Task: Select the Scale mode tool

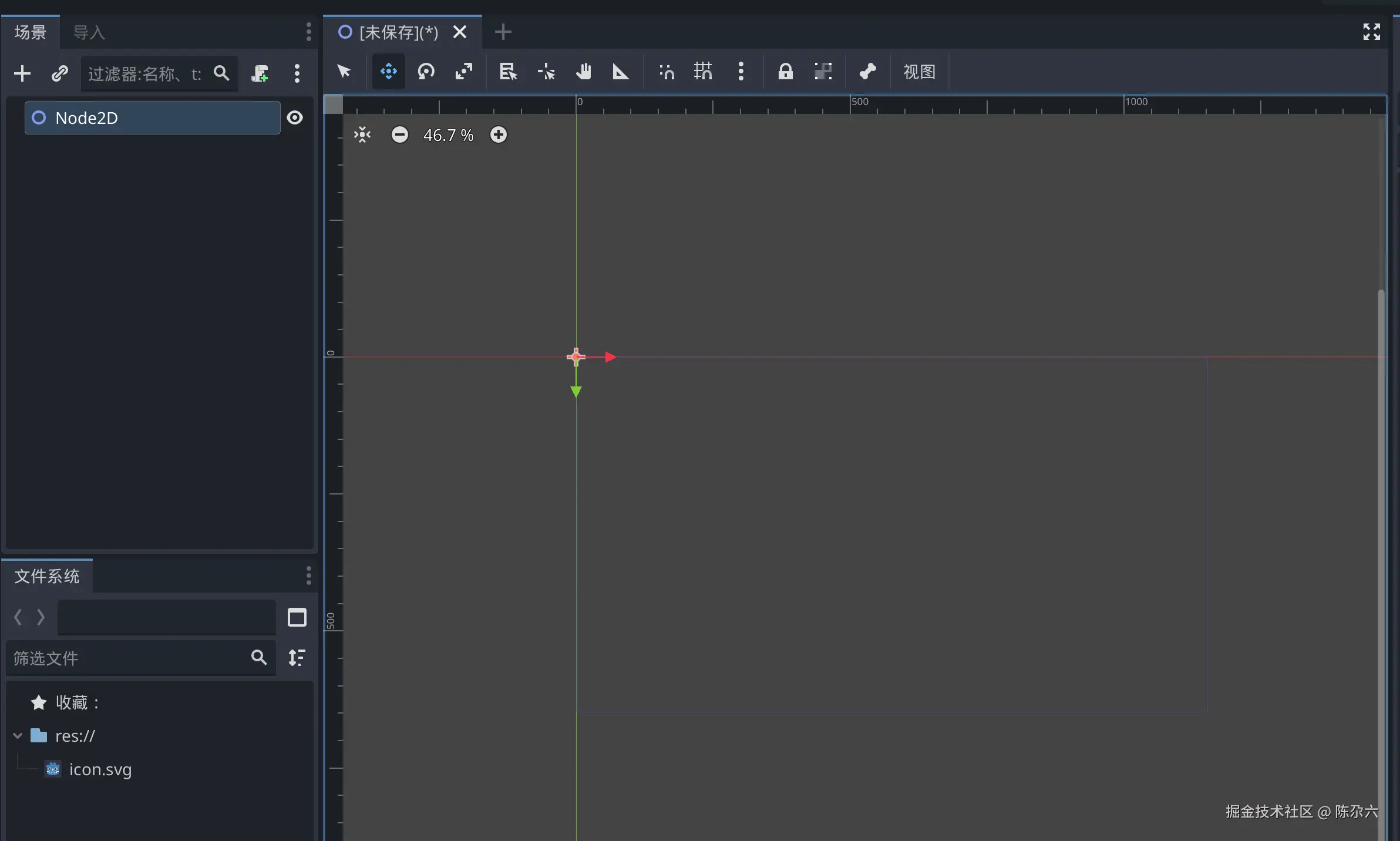Action: click(464, 72)
